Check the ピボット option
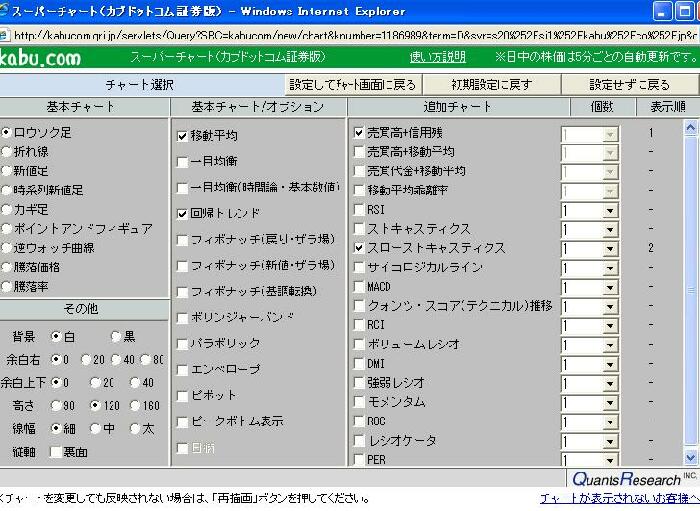 tap(182, 396)
